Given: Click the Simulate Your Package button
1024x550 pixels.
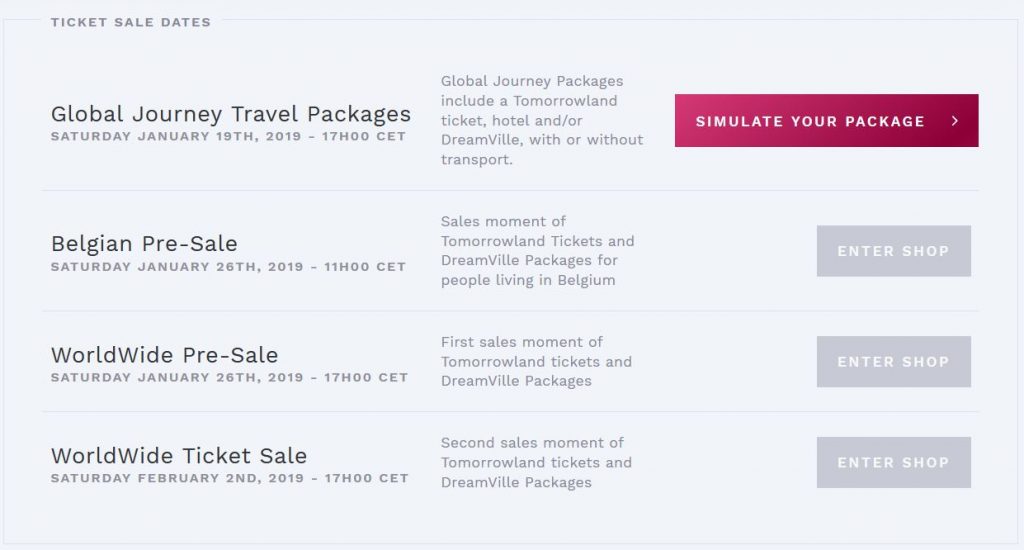Looking at the screenshot, I should point(826,120).
